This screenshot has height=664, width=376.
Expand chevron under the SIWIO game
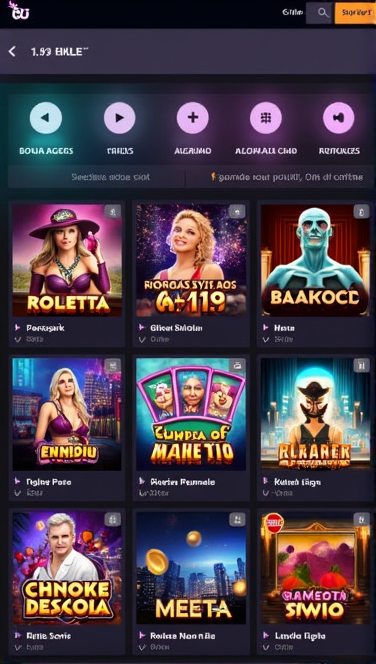[266, 647]
